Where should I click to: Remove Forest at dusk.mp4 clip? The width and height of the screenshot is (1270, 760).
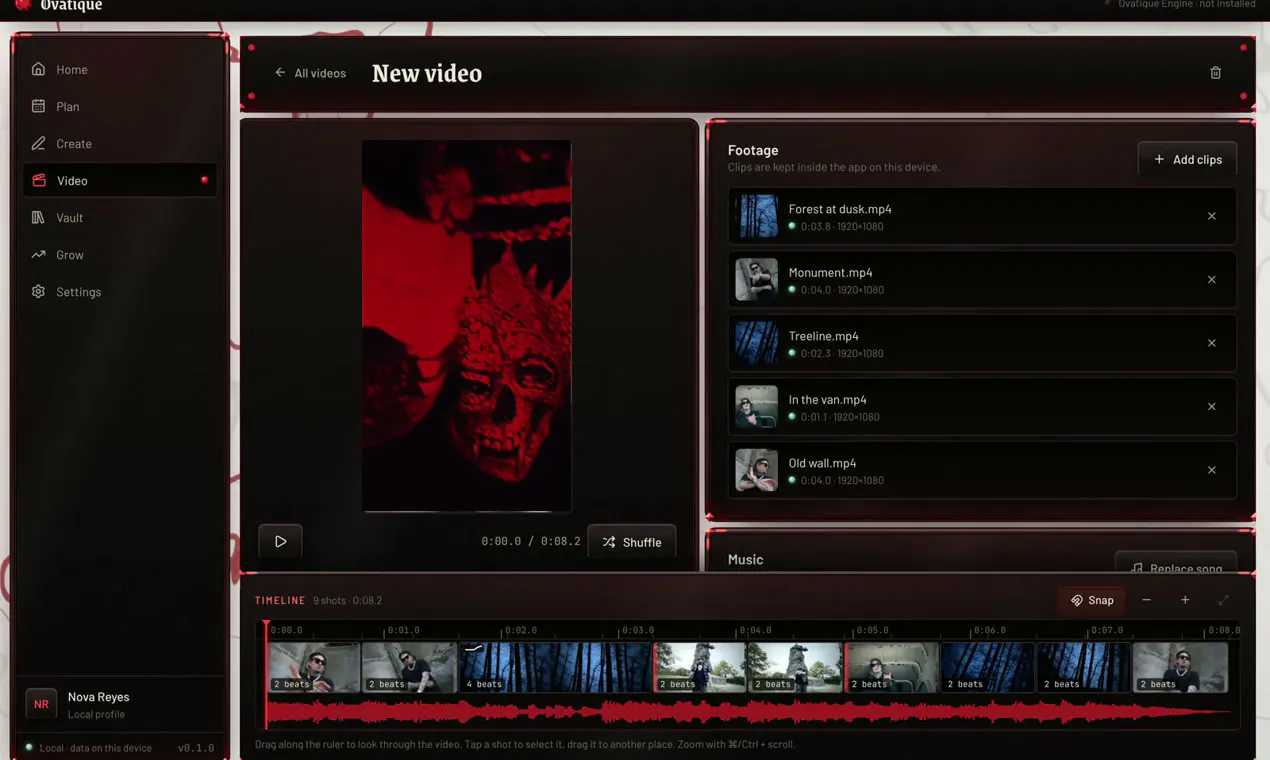(1211, 216)
